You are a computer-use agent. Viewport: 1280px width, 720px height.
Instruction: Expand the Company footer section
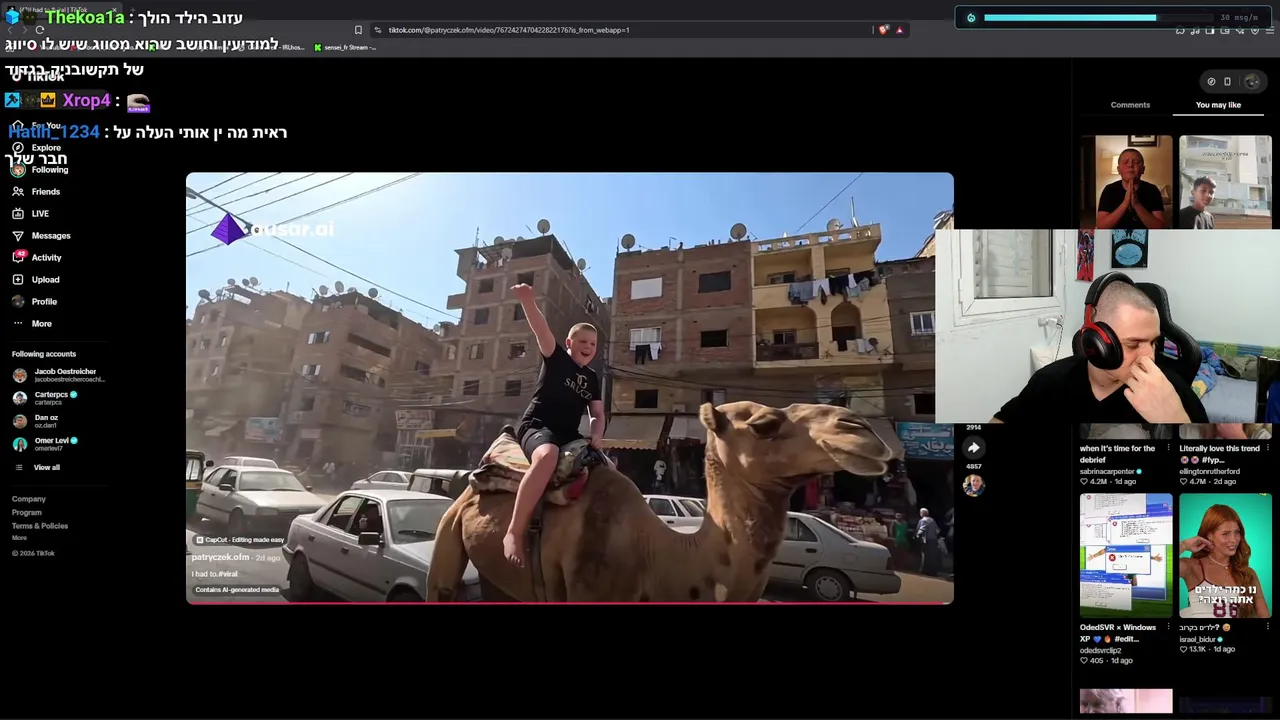point(29,499)
